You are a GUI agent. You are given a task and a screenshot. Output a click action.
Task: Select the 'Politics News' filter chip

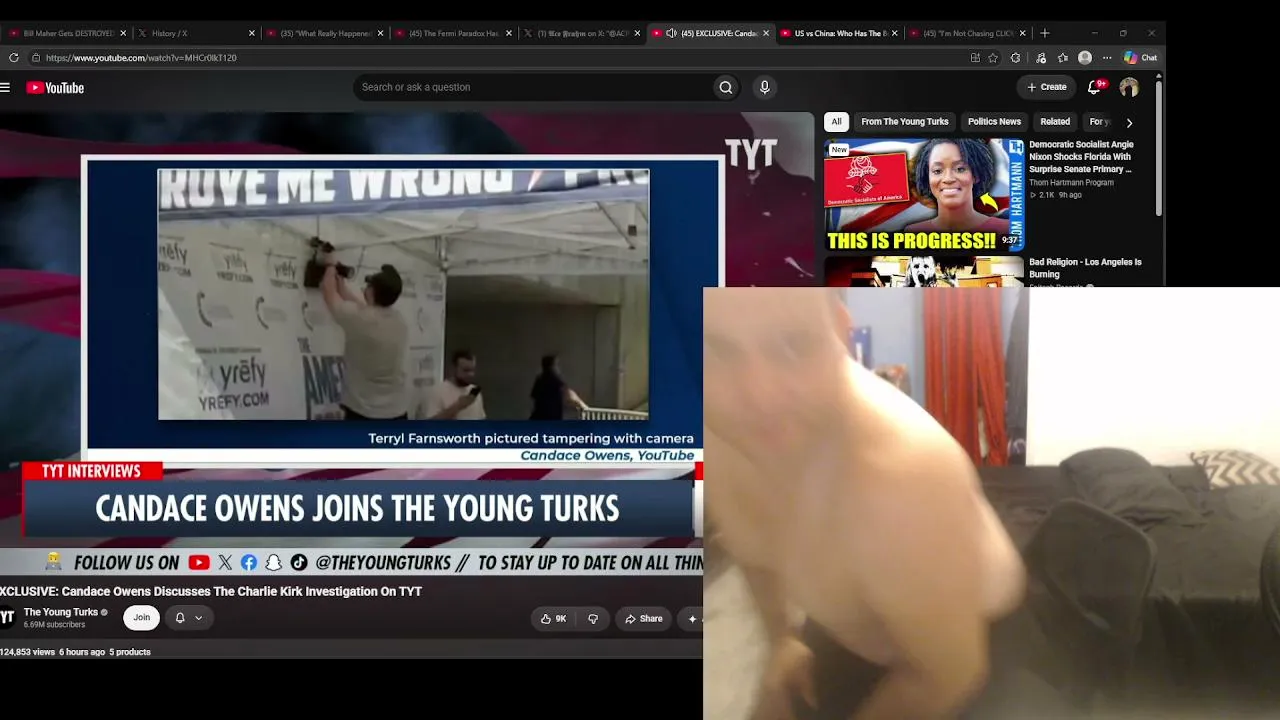coord(994,122)
